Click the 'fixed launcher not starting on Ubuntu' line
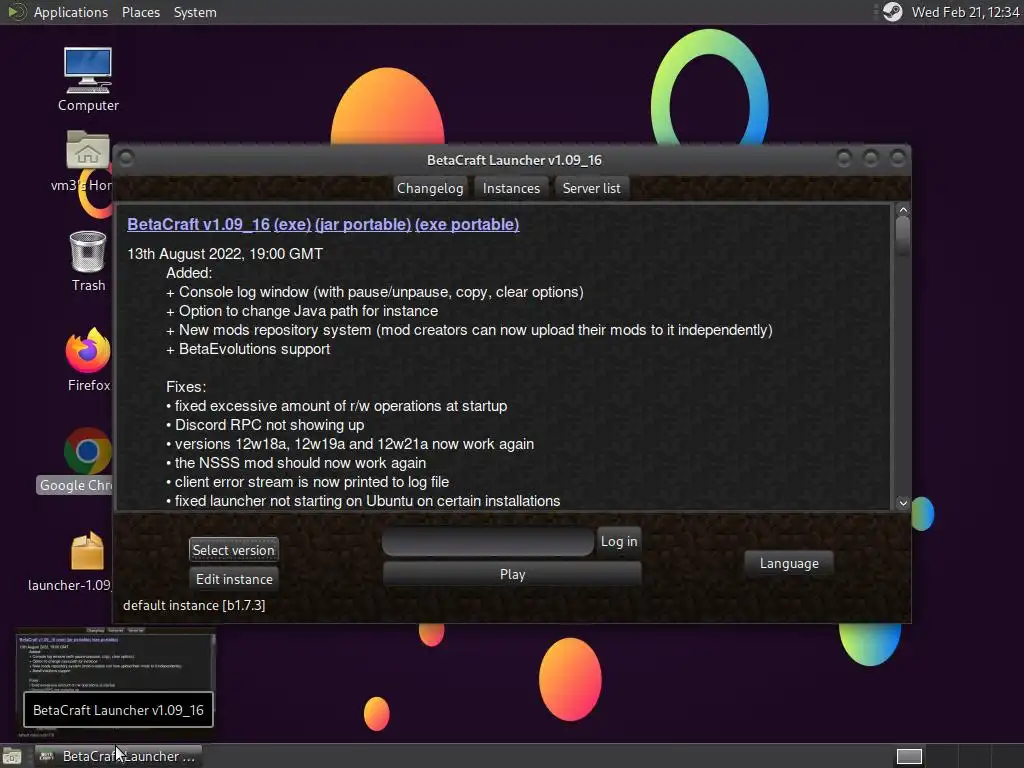The height and width of the screenshot is (768, 1024). [x=363, y=501]
